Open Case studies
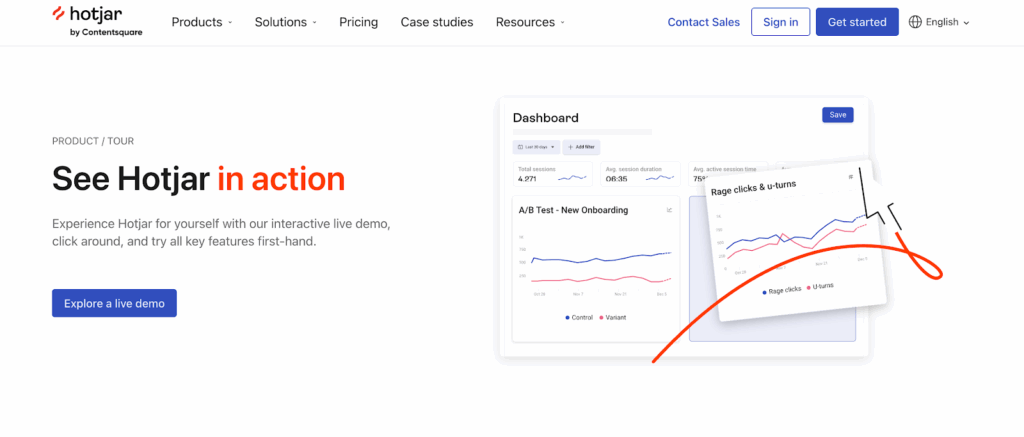 pyautogui.click(x=437, y=22)
